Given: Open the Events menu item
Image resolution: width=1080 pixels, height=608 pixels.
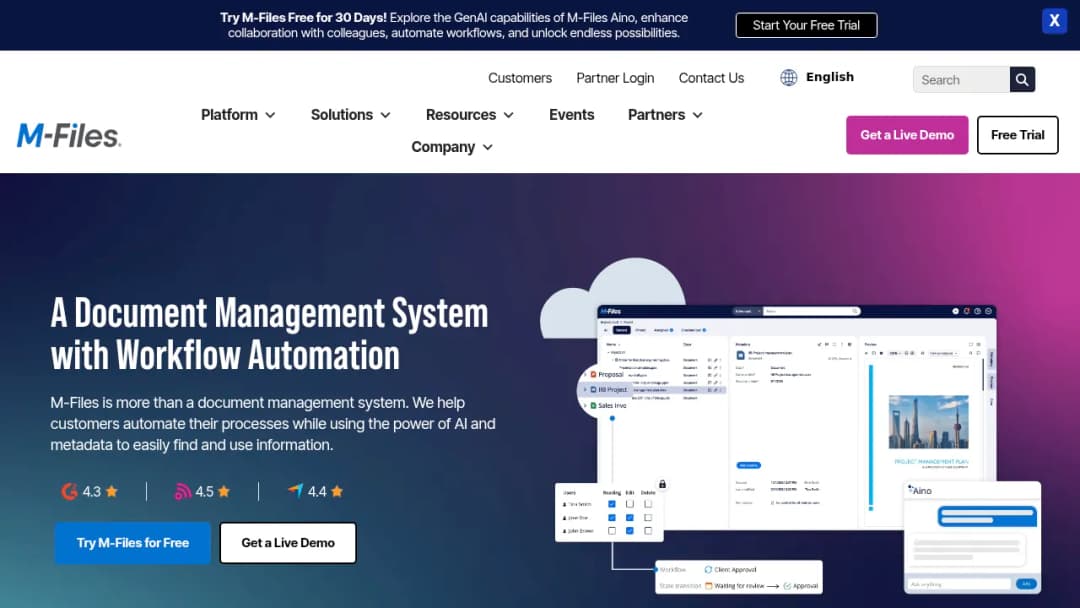Looking at the screenshot, I should pos(571,115).
